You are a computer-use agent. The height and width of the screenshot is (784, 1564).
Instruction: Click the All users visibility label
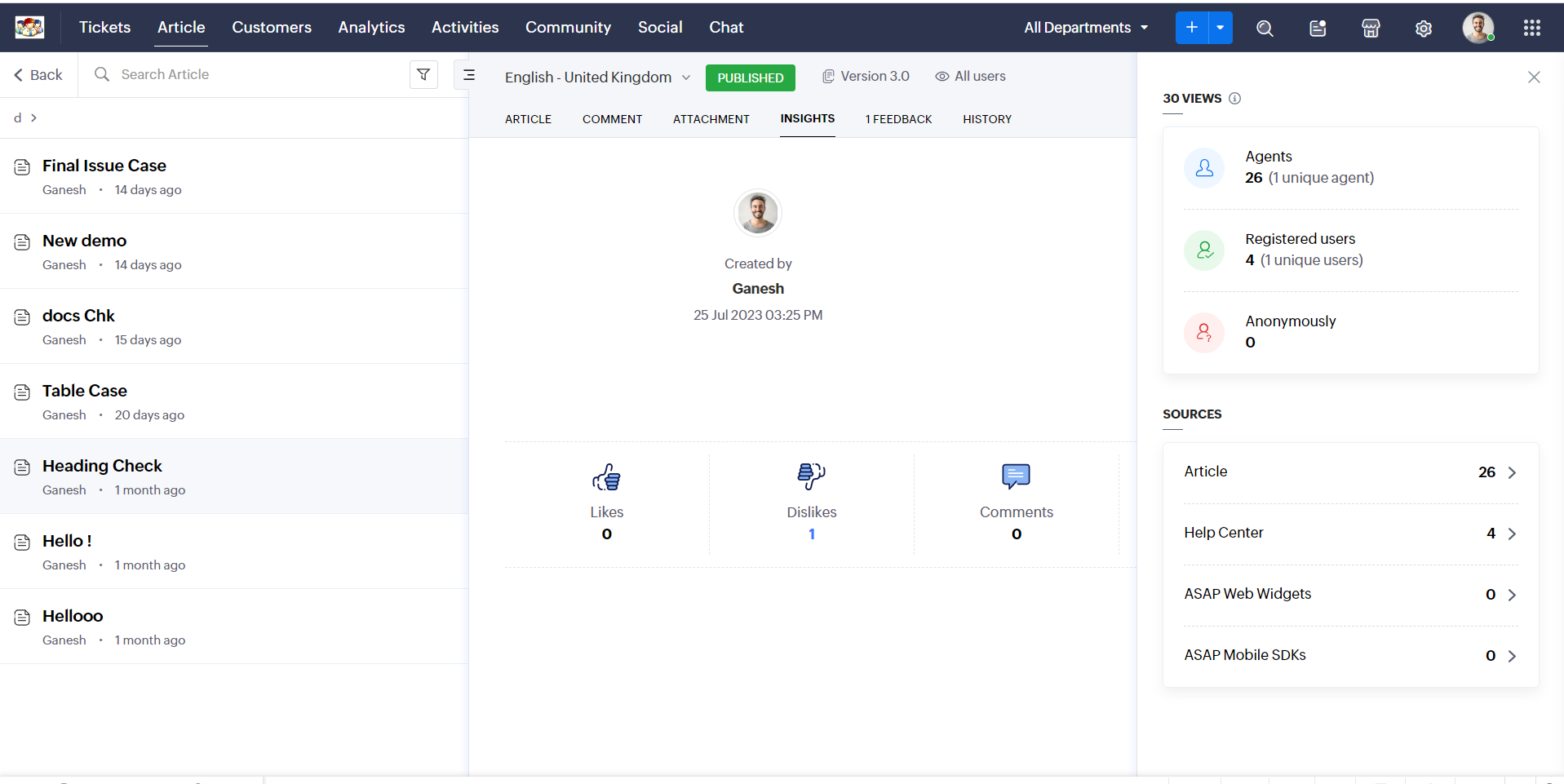pyautogui.click(x=970, y=76)
